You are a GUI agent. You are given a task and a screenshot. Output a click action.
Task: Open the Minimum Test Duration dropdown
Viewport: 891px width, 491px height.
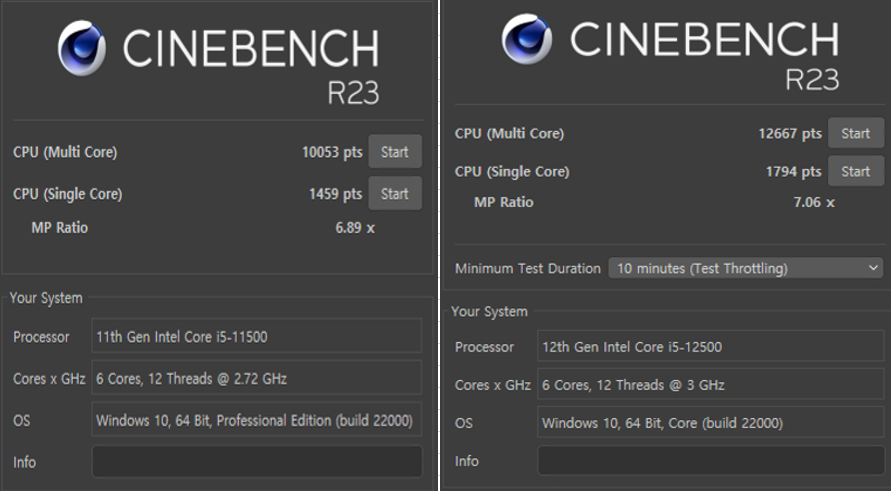pyautogui.click(x=746, y=268)
